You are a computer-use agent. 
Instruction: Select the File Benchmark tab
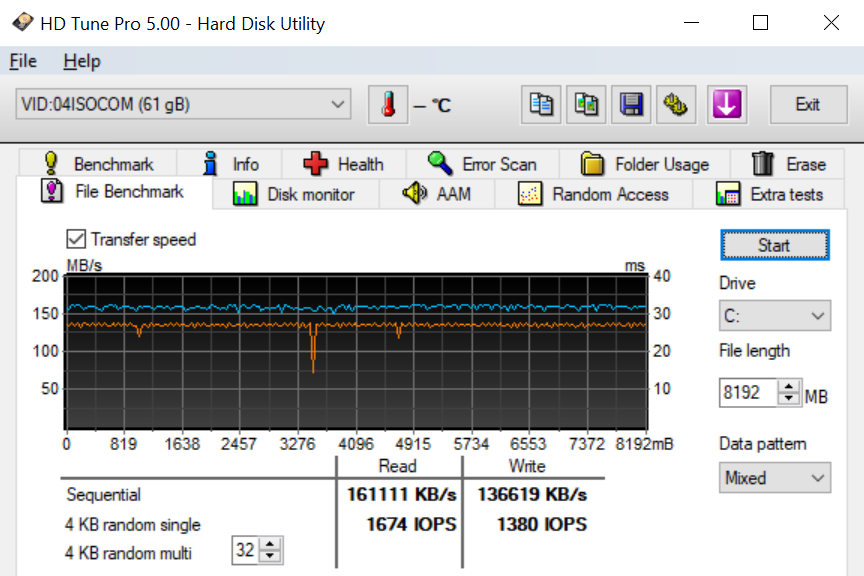pyautogui.click(x=114, y=192)
